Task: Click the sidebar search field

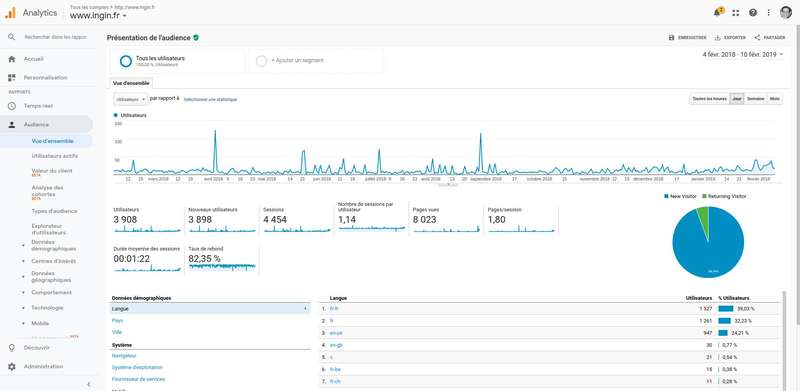Action: click(56, 37)
